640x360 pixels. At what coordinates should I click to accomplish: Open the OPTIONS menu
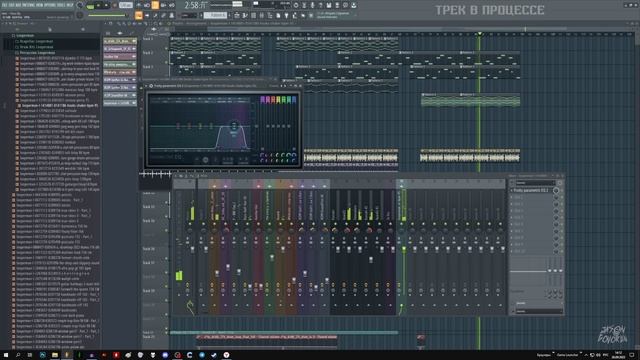pos(50,5)
